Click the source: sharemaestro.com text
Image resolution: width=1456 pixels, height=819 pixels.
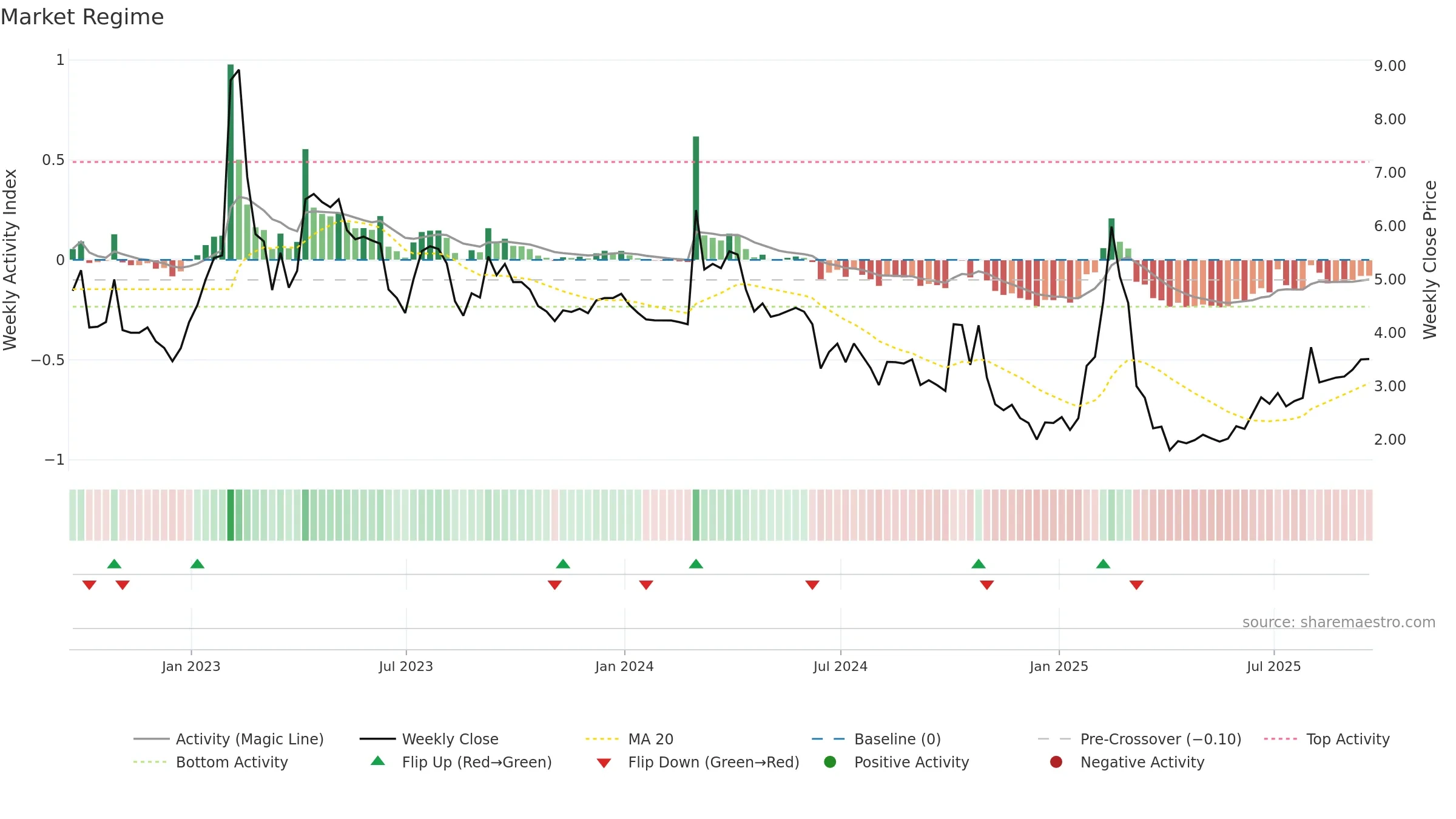click(1339, 622)
